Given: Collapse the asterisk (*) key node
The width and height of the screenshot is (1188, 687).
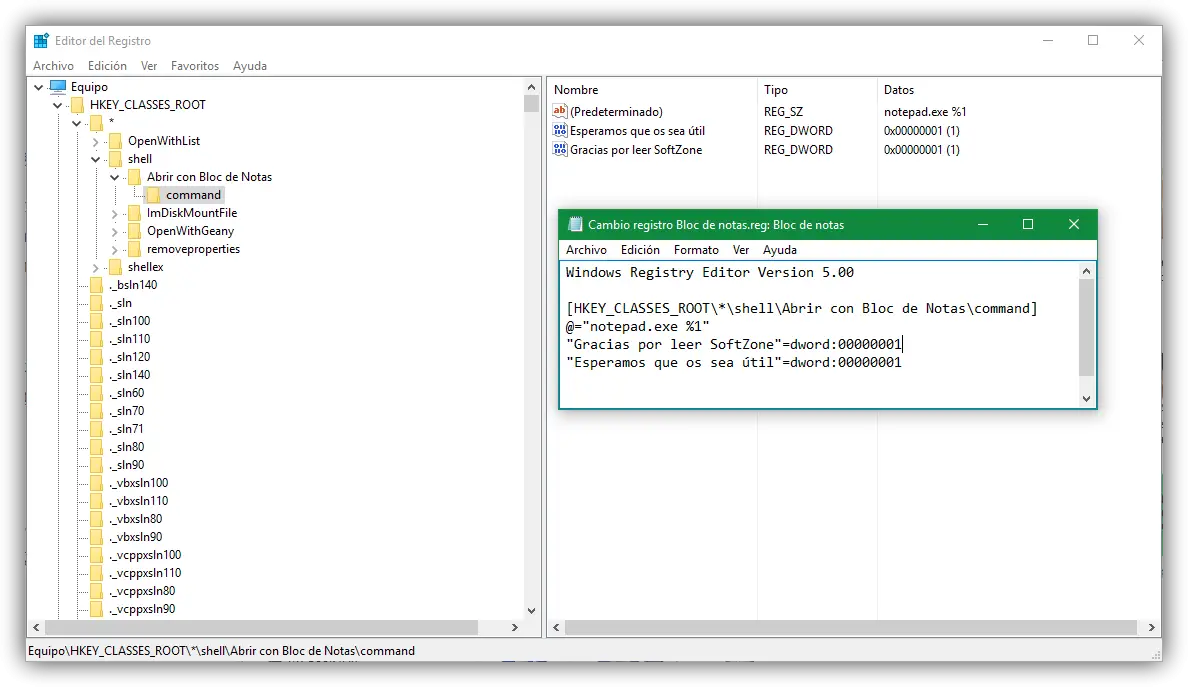Looking at the screenshot, I should (x=77, y=123).
